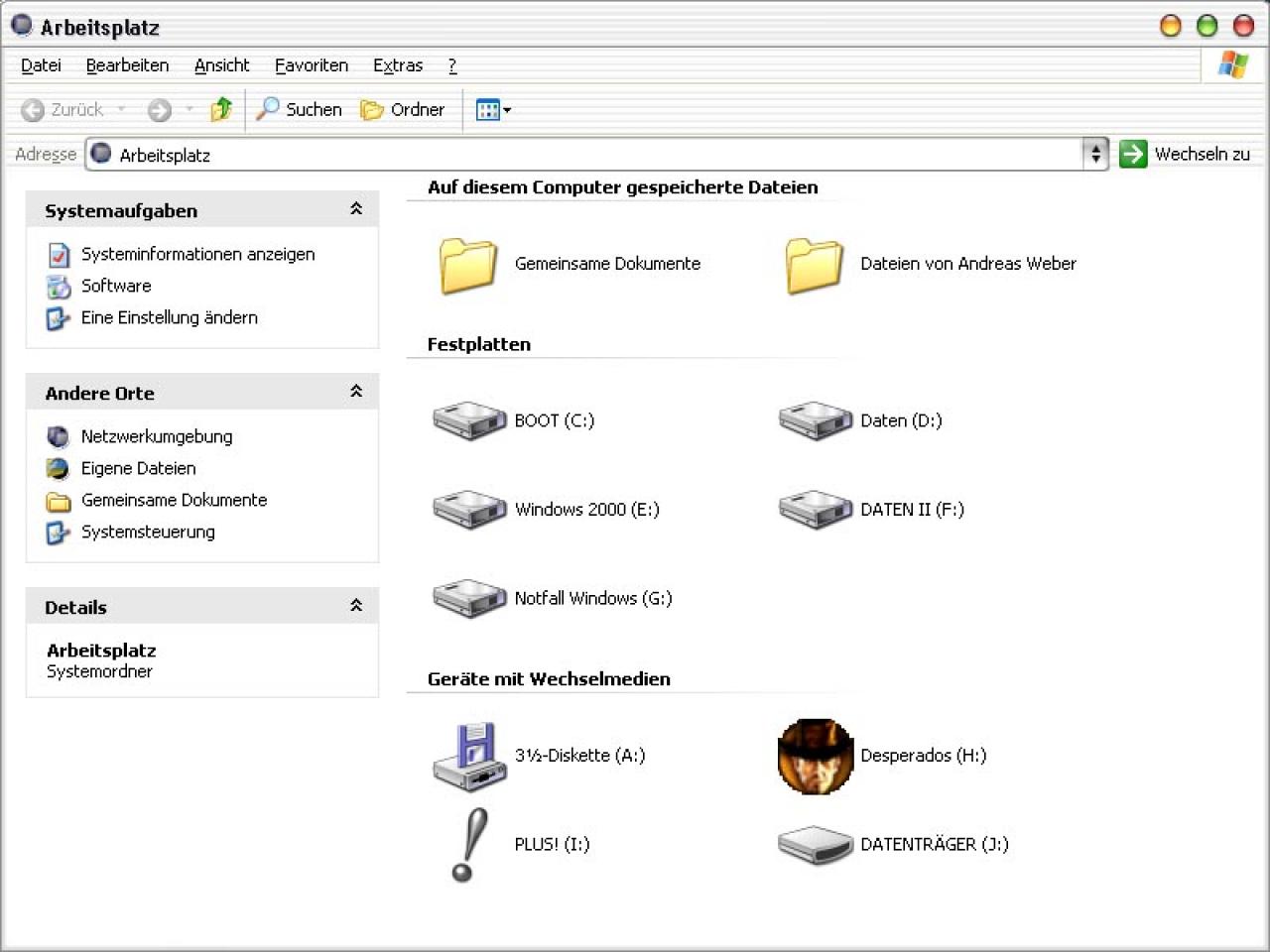Collapse the Andere Orte panel chevron

tap(356, 392)
